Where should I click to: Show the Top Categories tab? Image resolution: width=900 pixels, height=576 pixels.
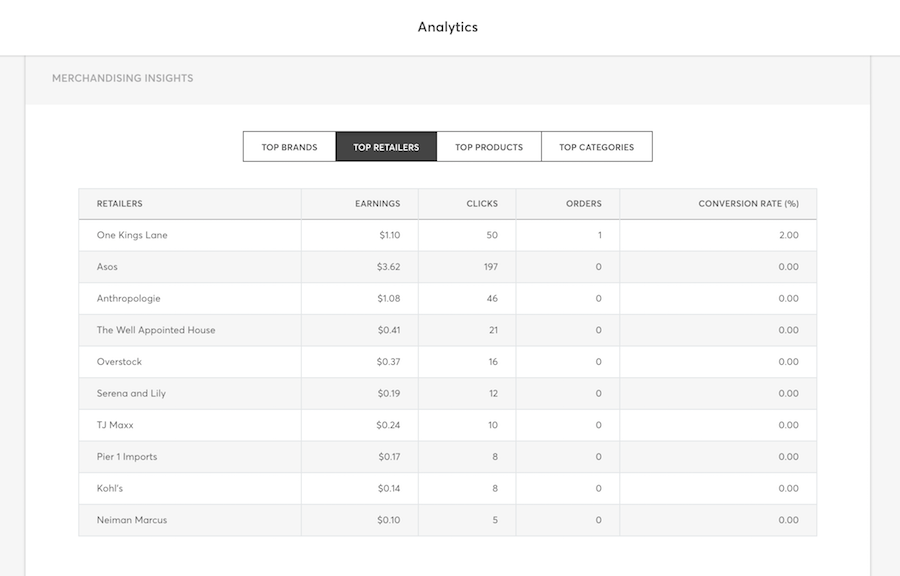[x=596, y=147]
